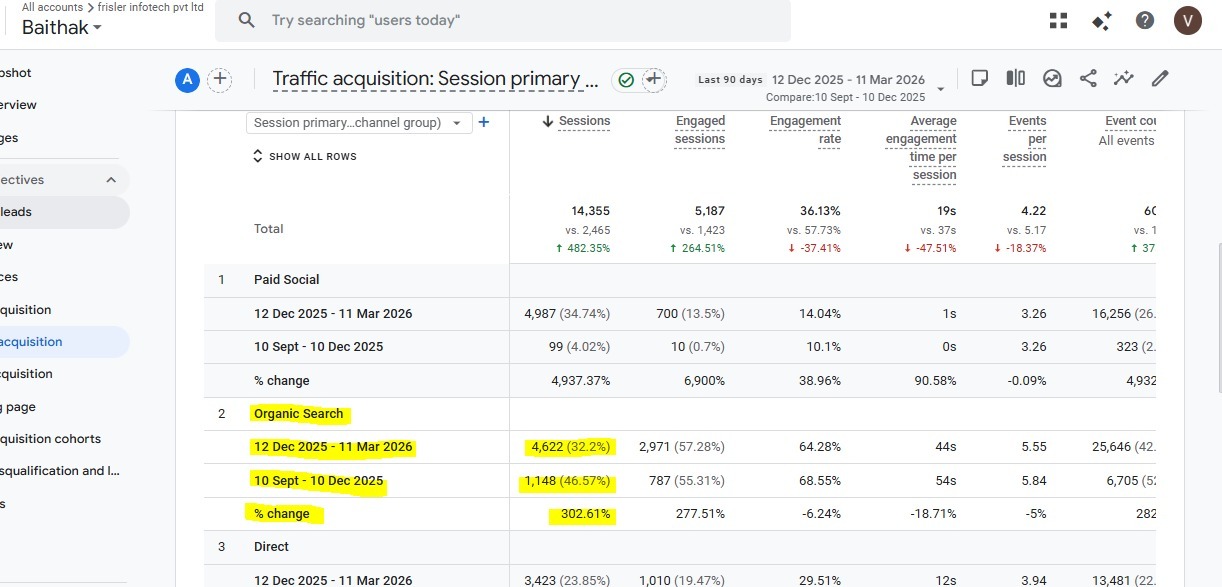This screenshot has width=1222, height=587.
Task: Click the edit comparisons columns icon
Action: click(x=1016, y=78)
